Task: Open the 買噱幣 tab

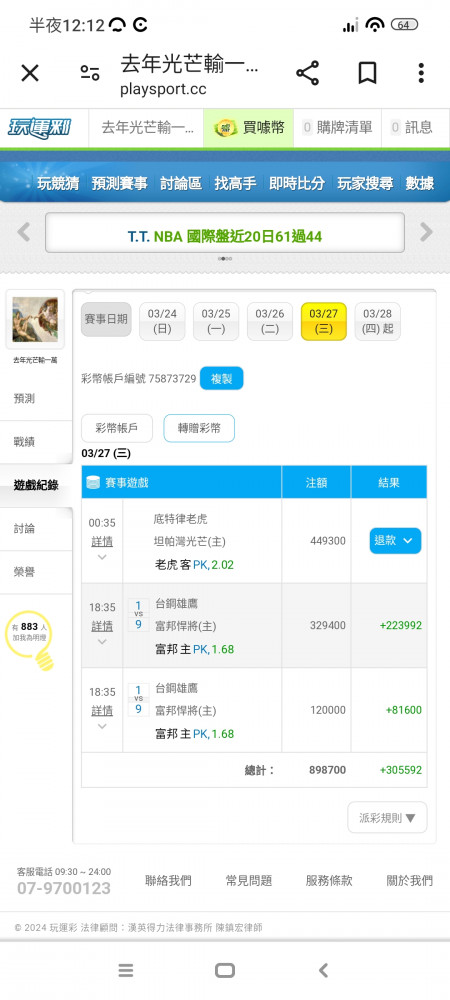Action: 249,128
